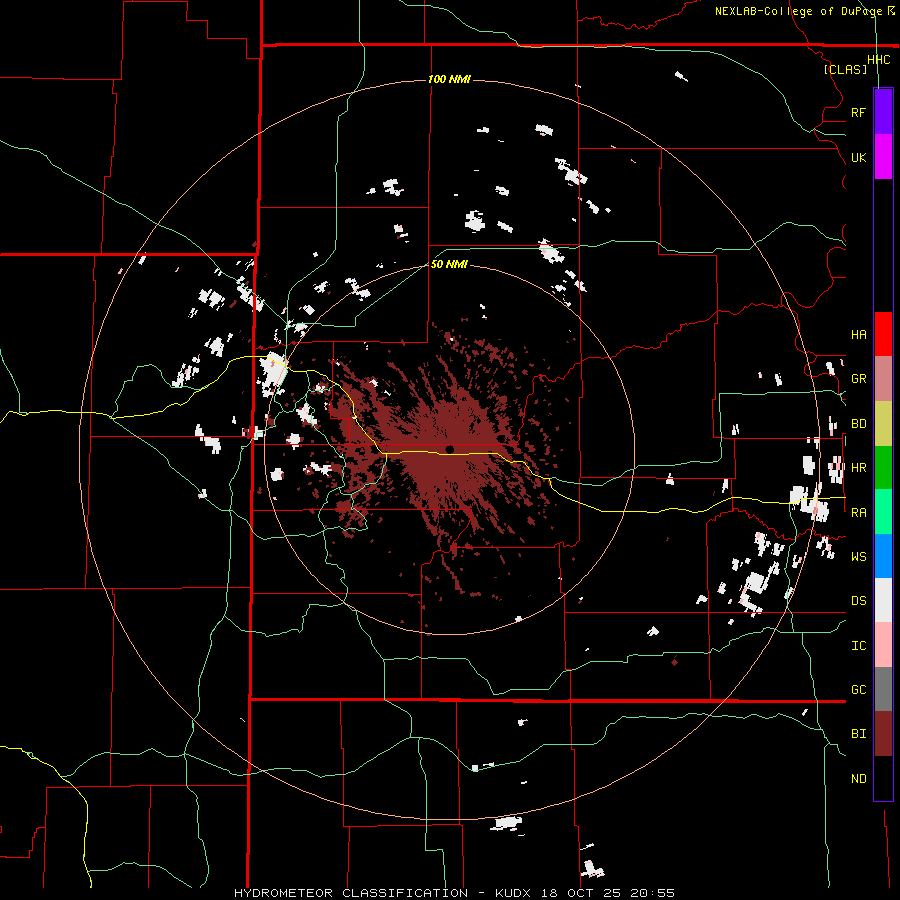900x900 pixels.
Task: Click the GC legend label
Action: [858, 690]
